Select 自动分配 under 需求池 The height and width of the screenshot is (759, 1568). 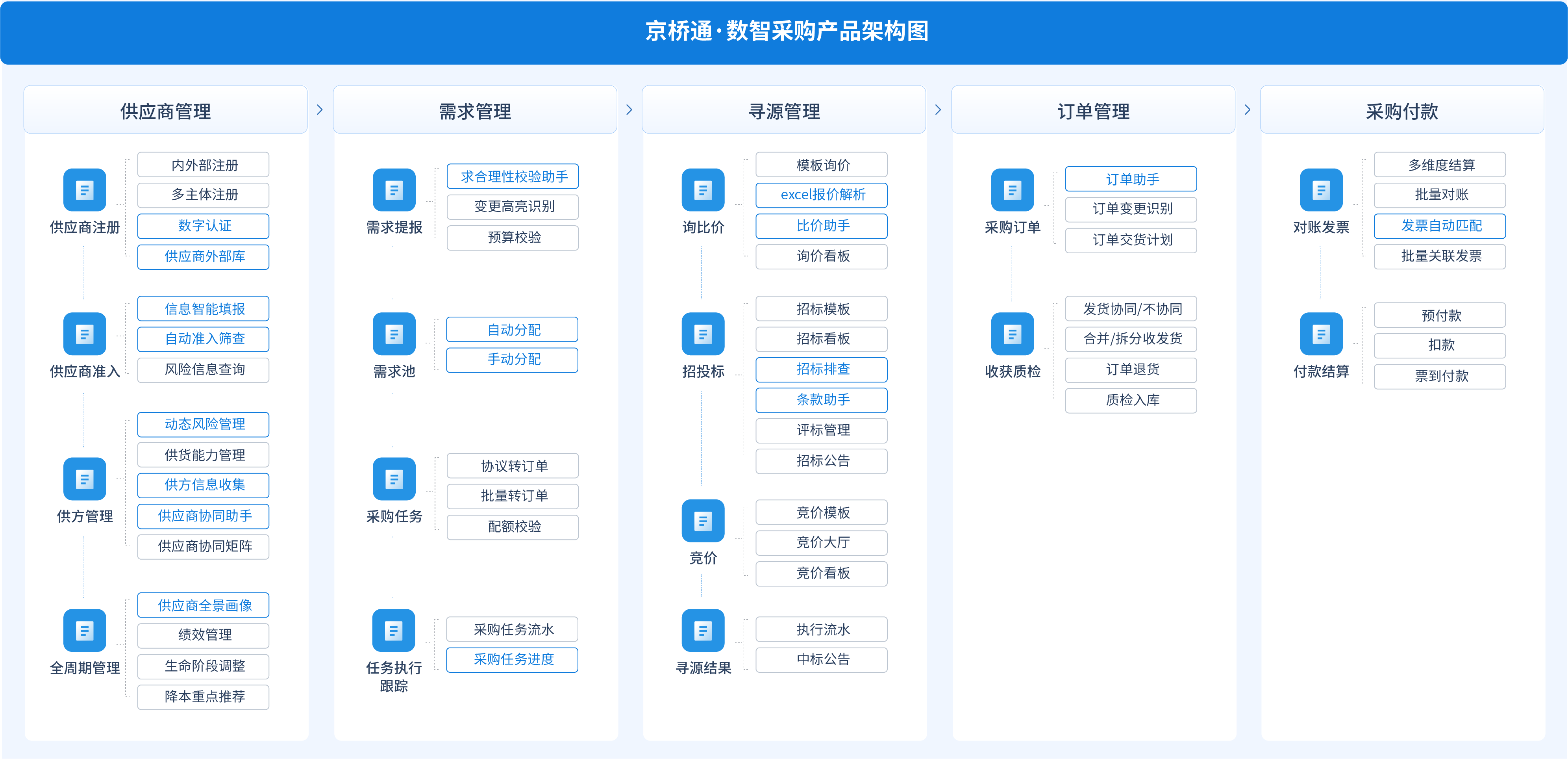coord(513,330)
